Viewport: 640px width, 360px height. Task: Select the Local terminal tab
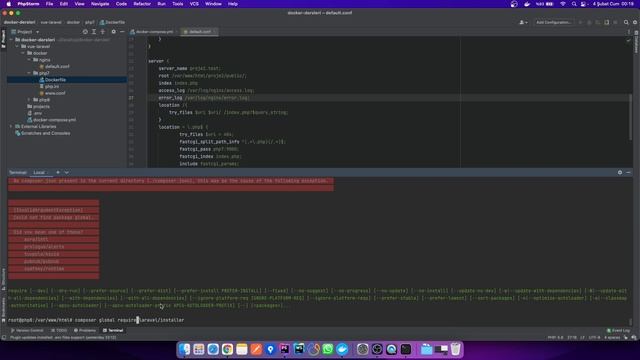(39, 172)
